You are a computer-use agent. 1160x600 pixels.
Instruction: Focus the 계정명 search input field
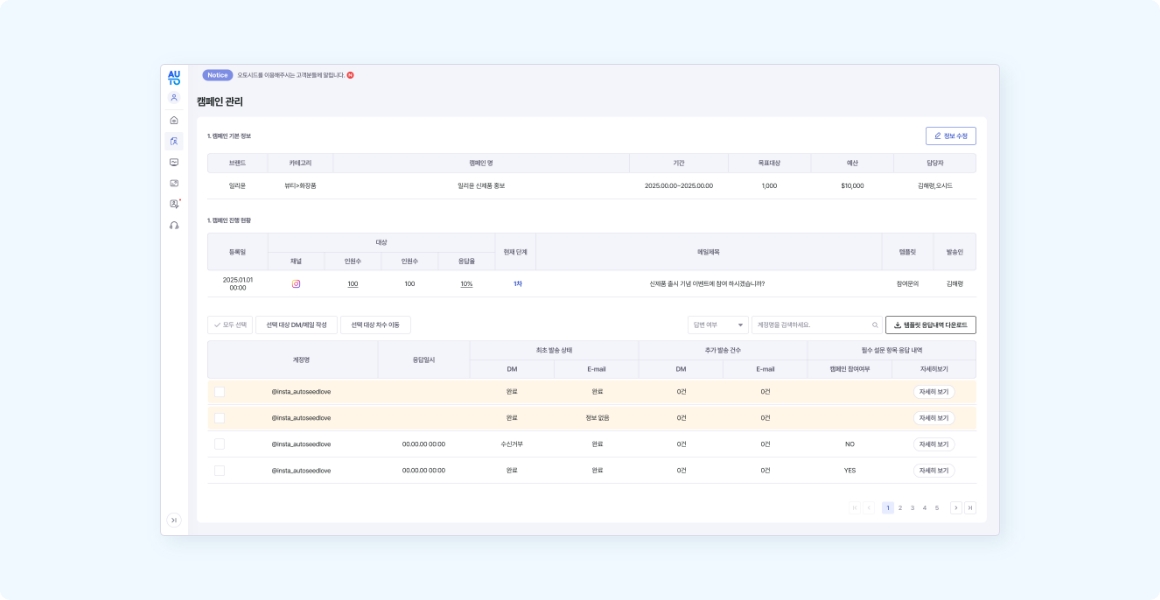coord(810,325)
